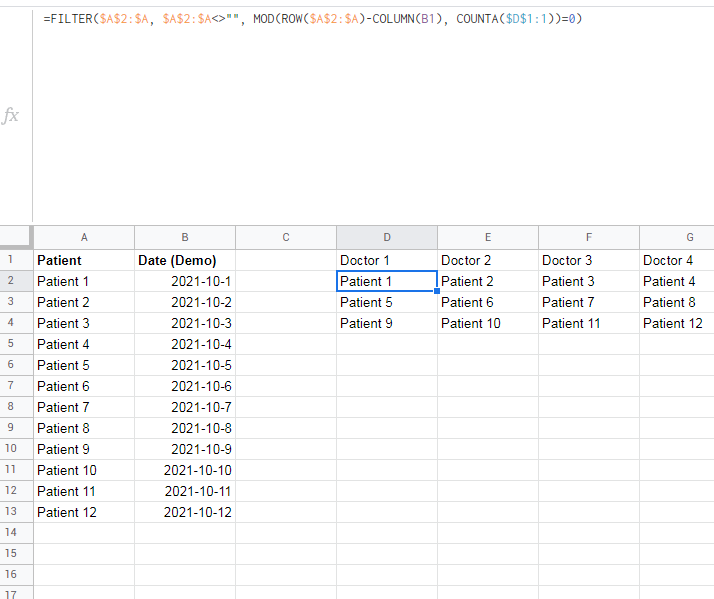
Task: Select row 5 header
Action: point(16,344)
